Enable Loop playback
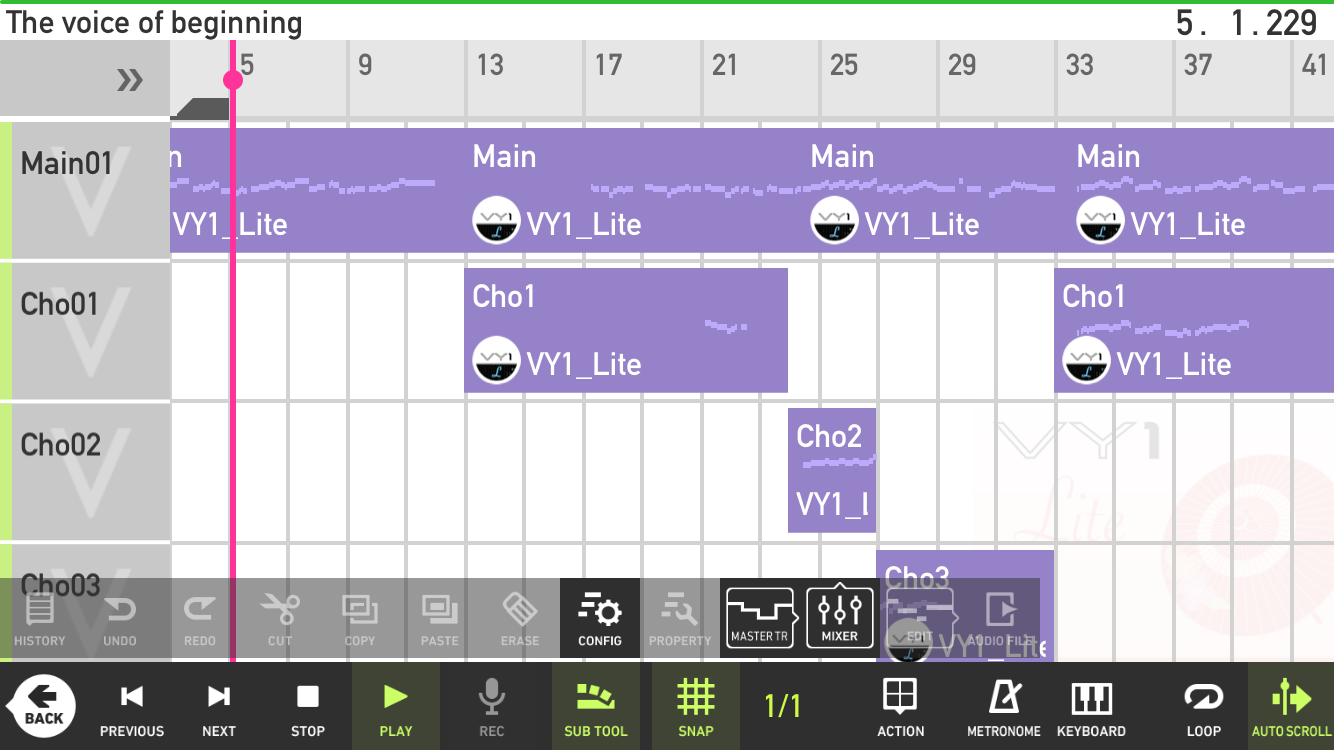The height and width of the screenshot is (750, 1334). pyautogui.click(x=1203, y=707)
